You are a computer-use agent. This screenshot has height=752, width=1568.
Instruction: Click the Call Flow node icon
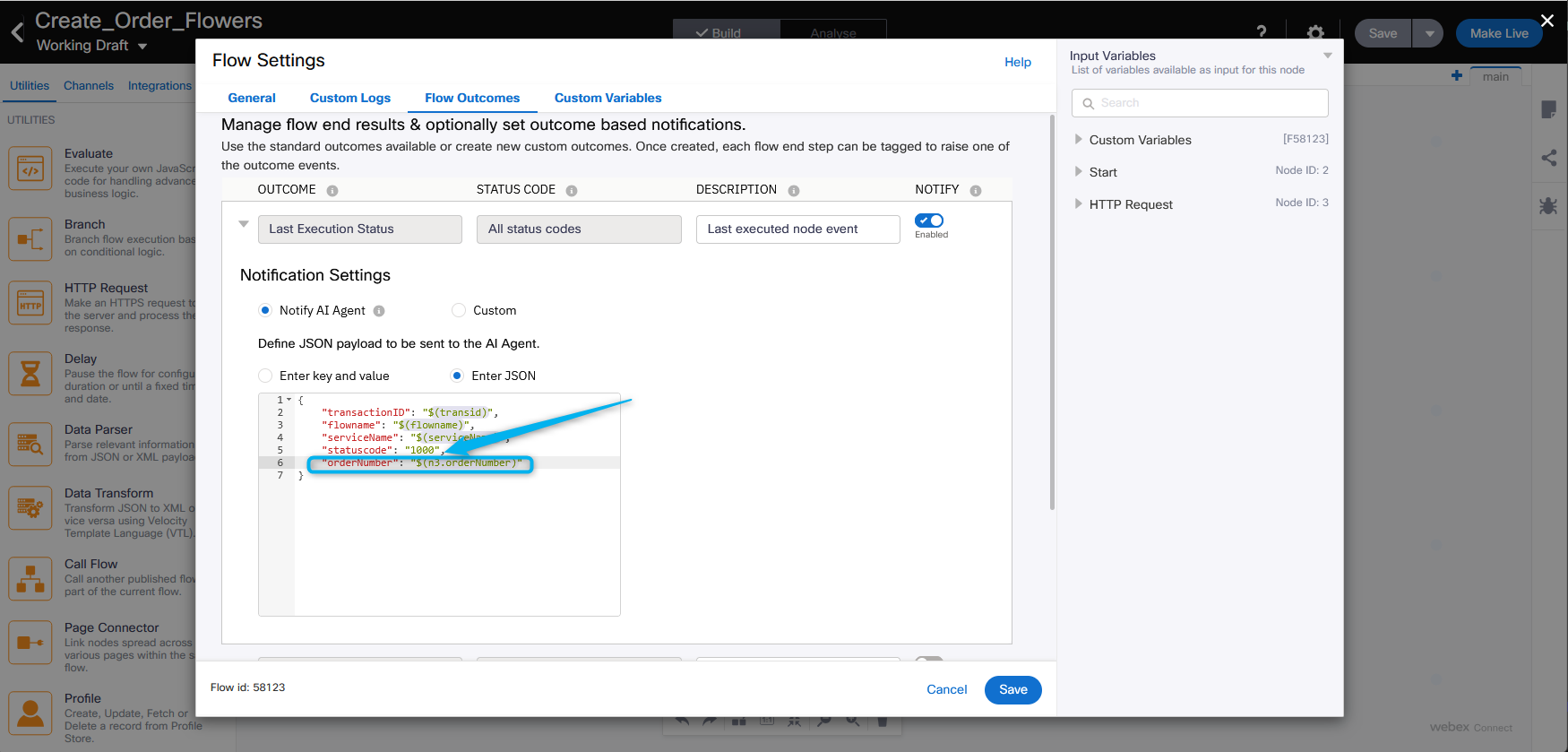click(x=30, y=579)
